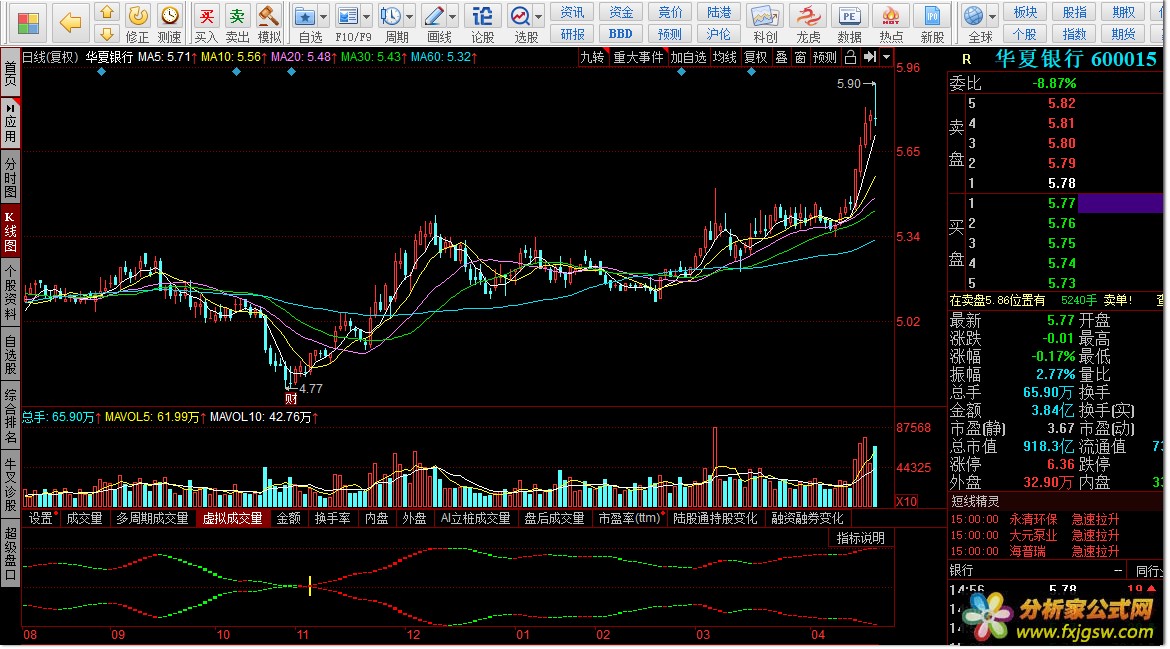This screenshot has height=649, width=1170.
Task: Expand the 画线 dropdown arrow
Action: coord(452,16)
